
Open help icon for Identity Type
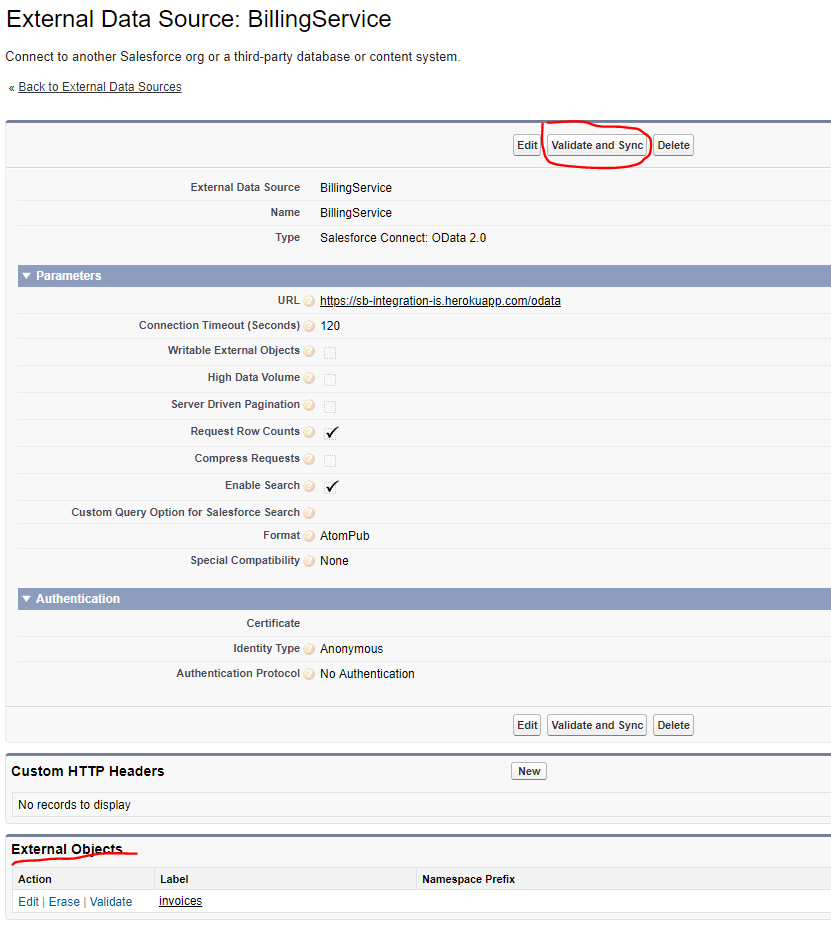point(309,649)
